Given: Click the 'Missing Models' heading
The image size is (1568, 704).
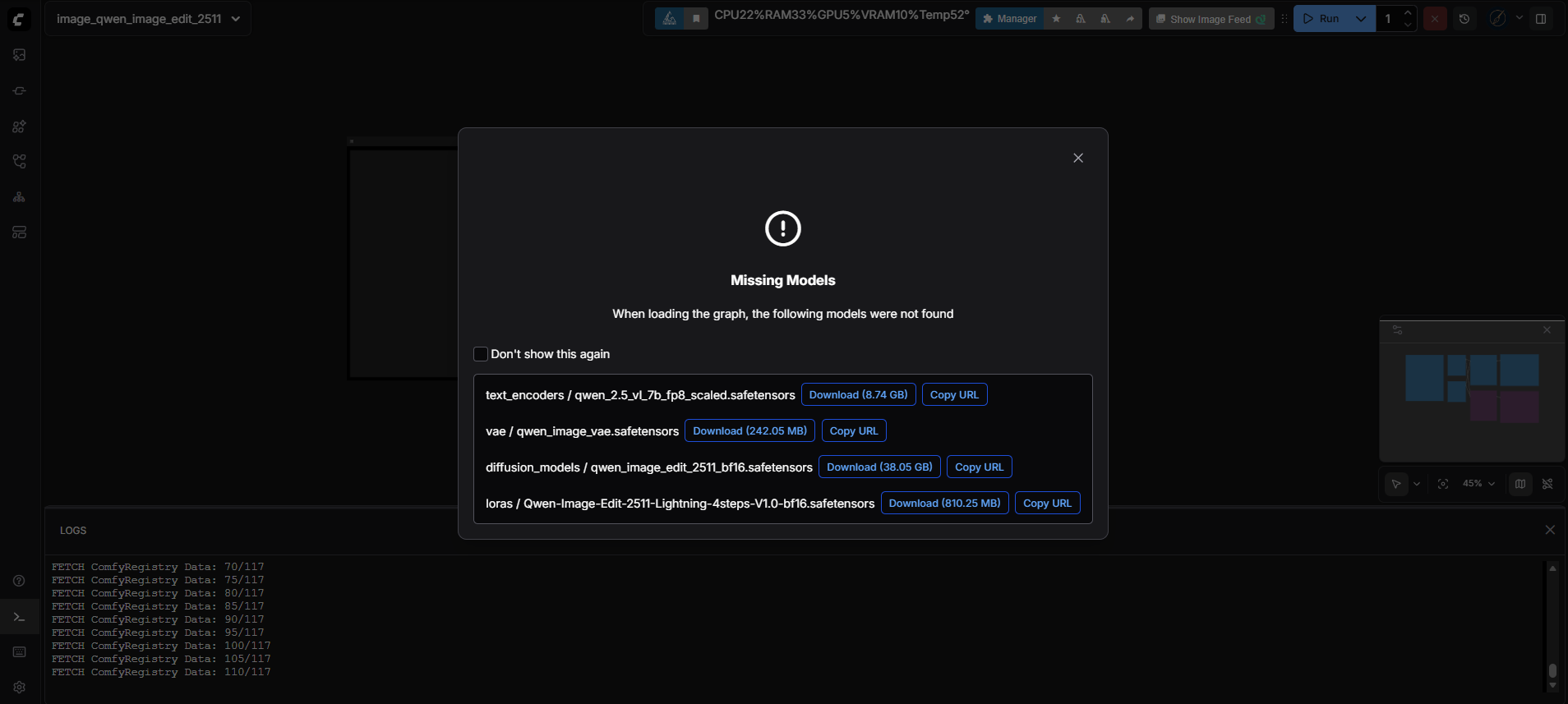Looking at the screenshot, I should [x=782, y=280].
